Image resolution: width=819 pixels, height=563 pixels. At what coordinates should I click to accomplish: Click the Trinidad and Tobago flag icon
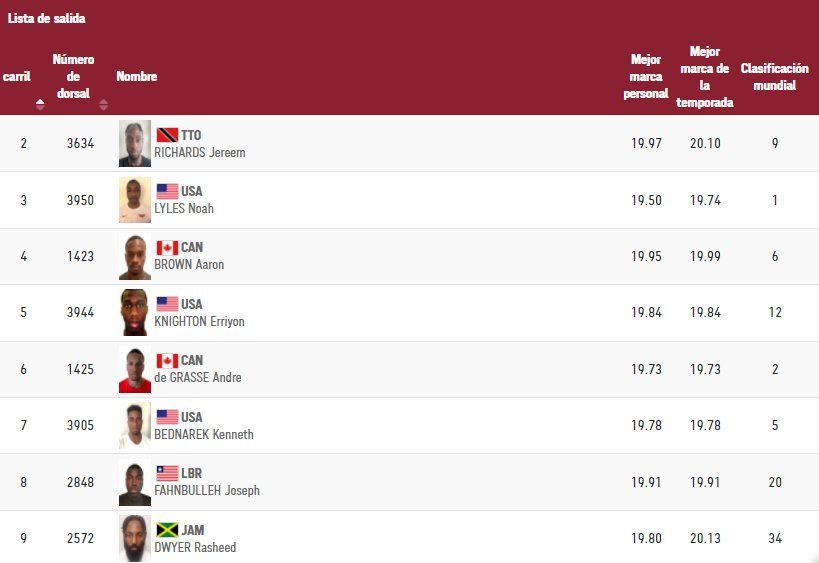(167, 135)
